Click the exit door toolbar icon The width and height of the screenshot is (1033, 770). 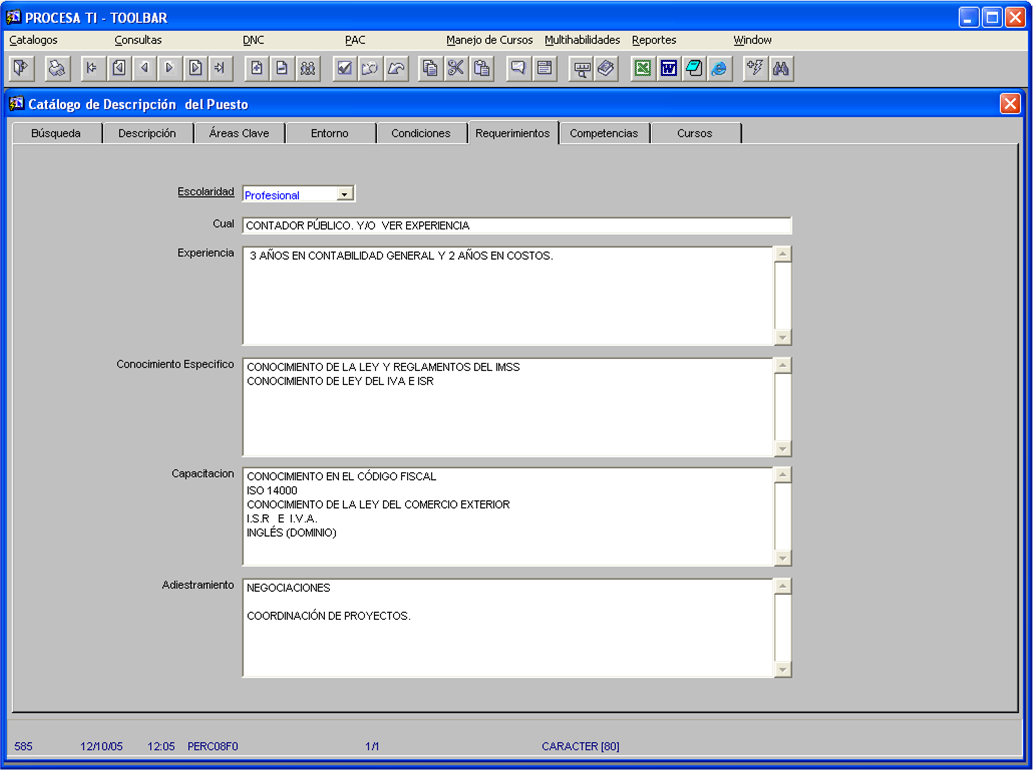21,68
